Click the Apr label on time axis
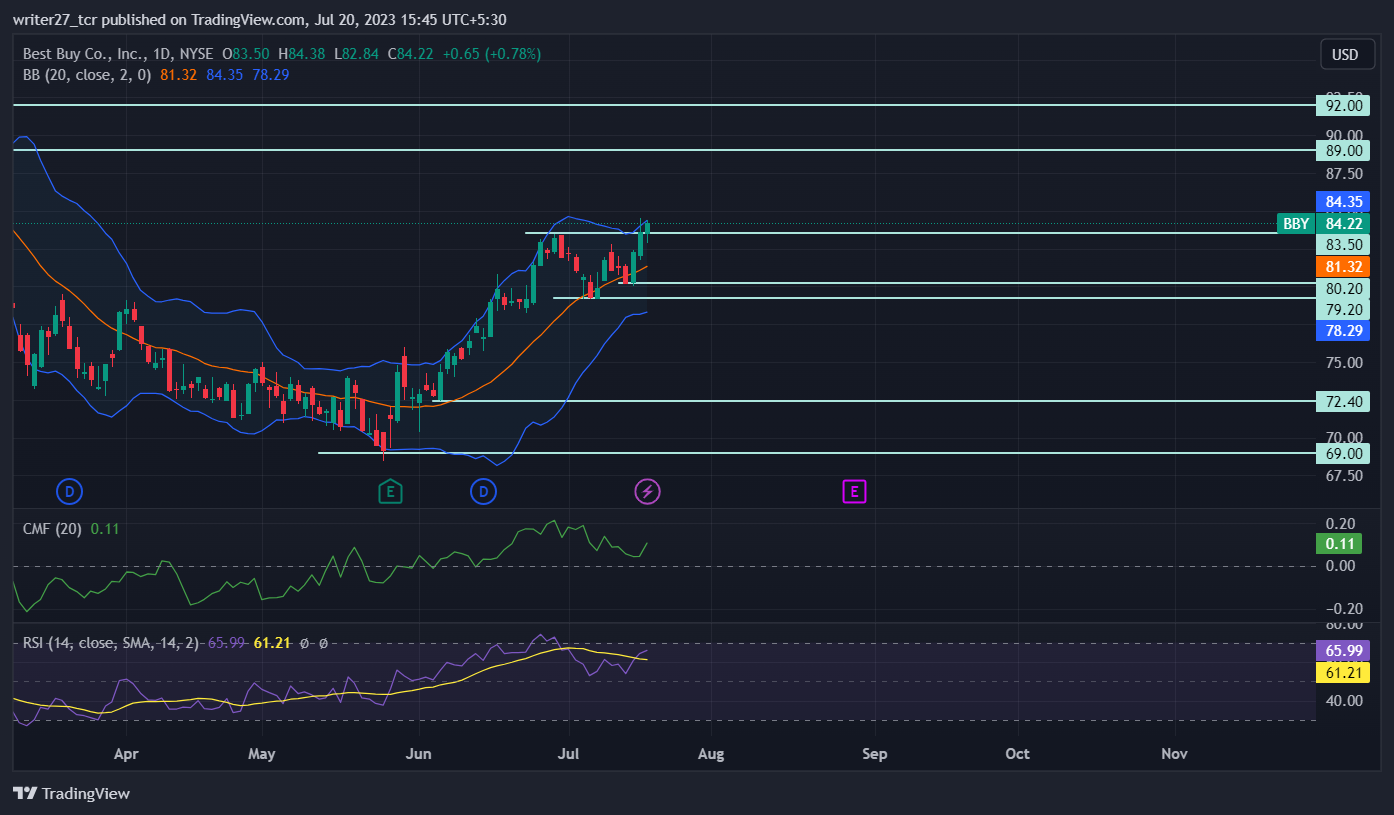Image resolution: width=1394 pixels, height=815 pixels. click(x=125, y=754)
